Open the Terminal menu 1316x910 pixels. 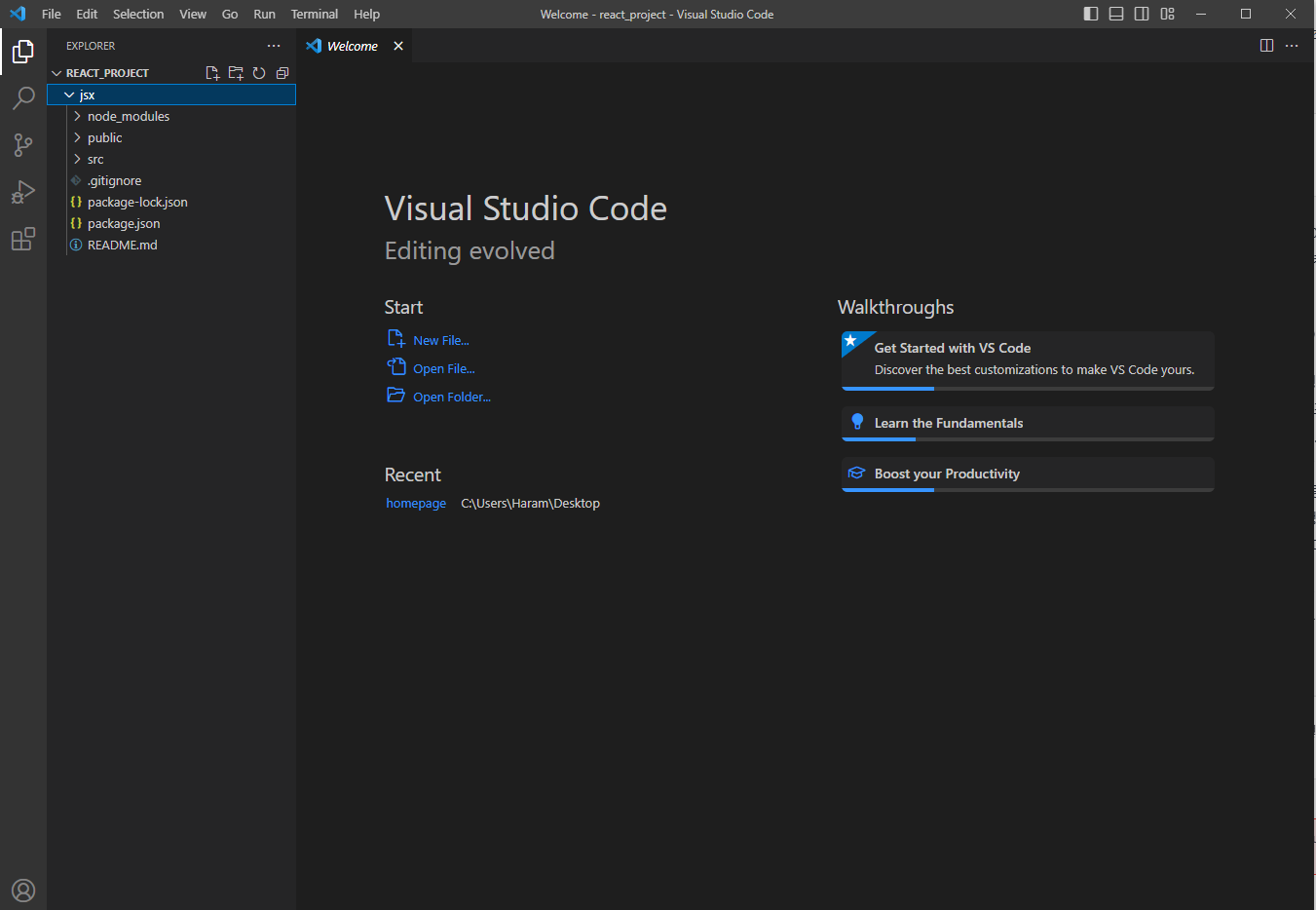click(315, 14)
